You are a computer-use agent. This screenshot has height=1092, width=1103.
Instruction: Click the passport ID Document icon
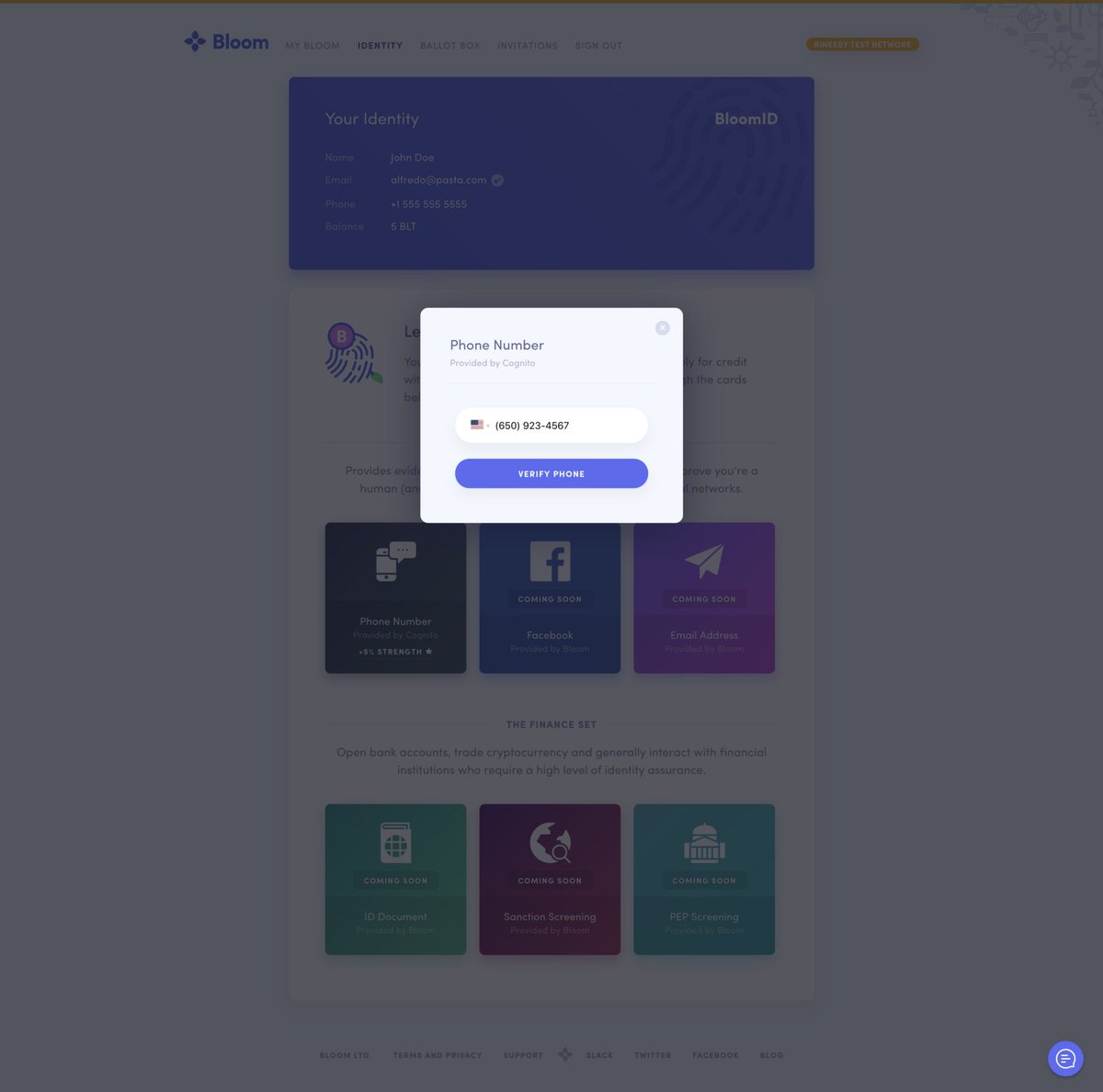(x=395, y=842)
